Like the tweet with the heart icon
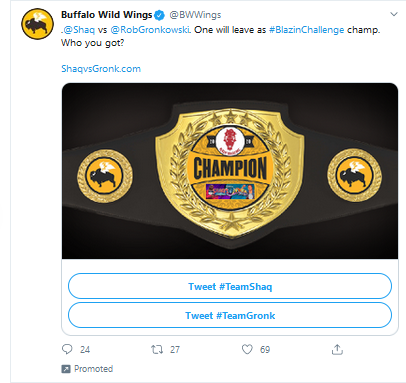Viewport: 406px width, 383px height. point(247,349)
